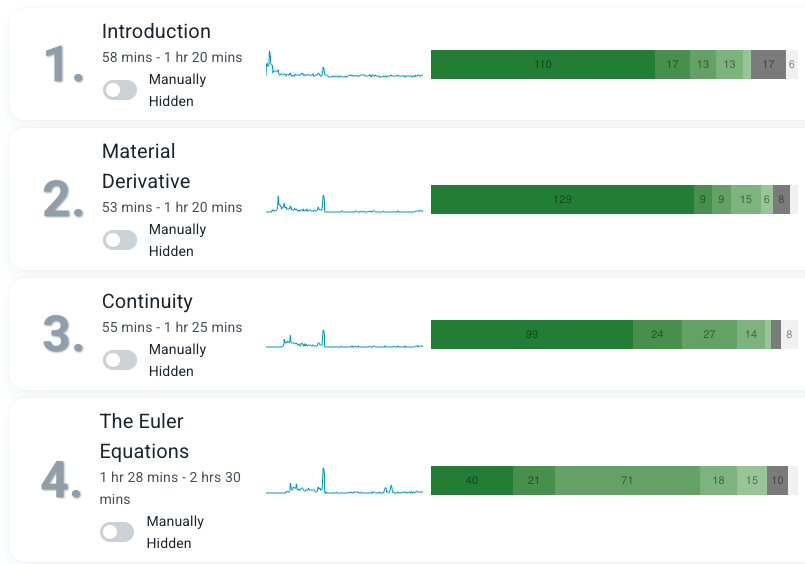Image resolution: width=805 pixels, height=564 pixels.
Task: Click the 27 segment in Continuity bar
Action: pos(709,335)
